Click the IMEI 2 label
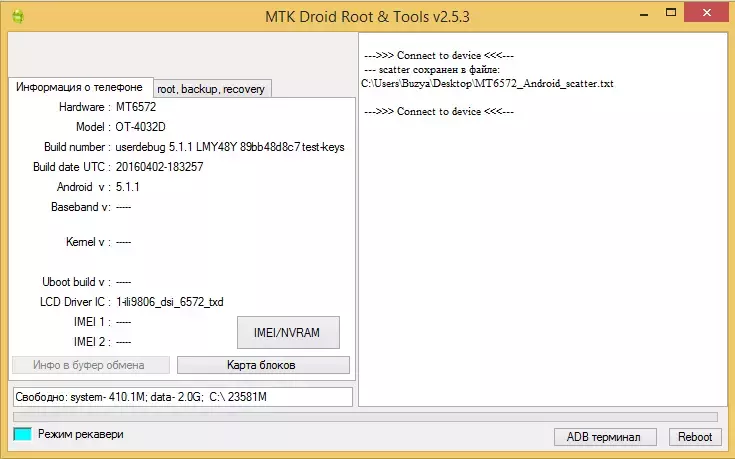 92,342
